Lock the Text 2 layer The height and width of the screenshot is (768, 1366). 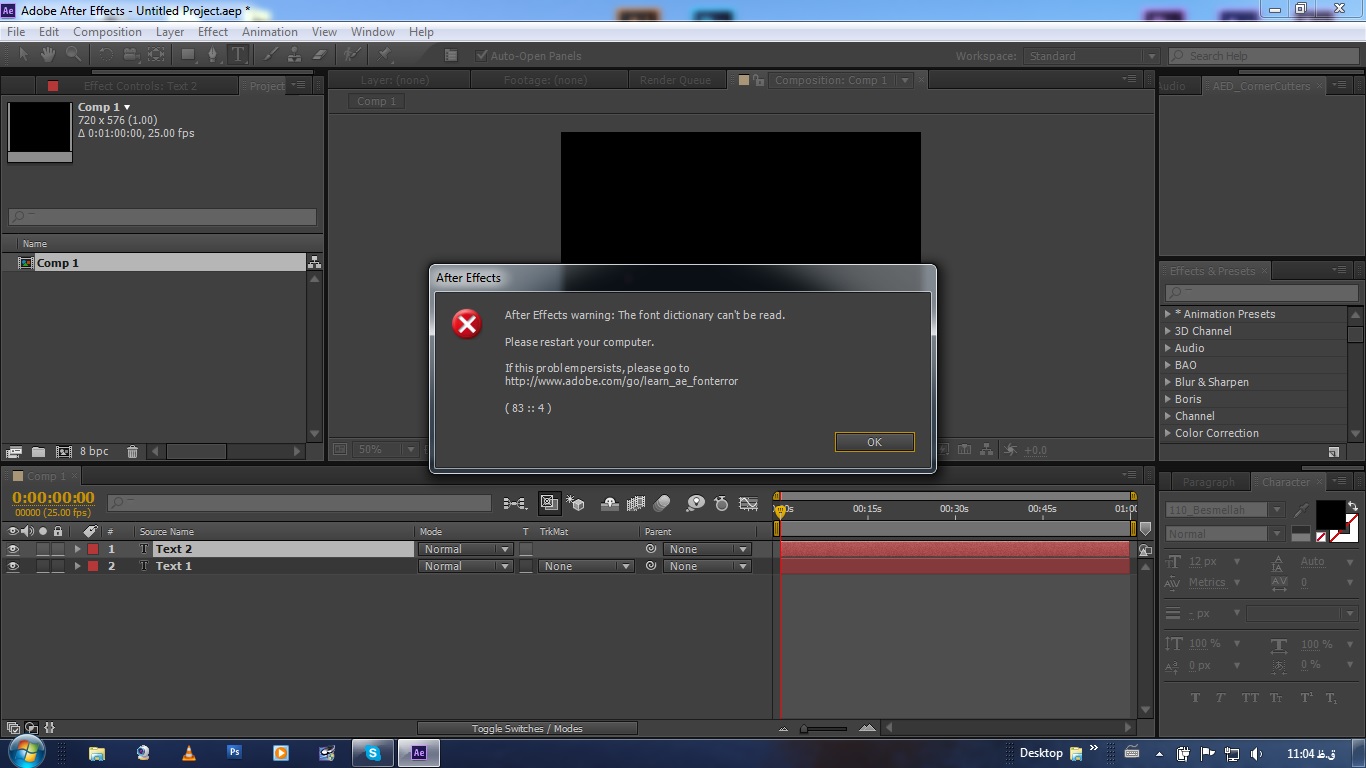pyautogui.click(x=58, y=549)
